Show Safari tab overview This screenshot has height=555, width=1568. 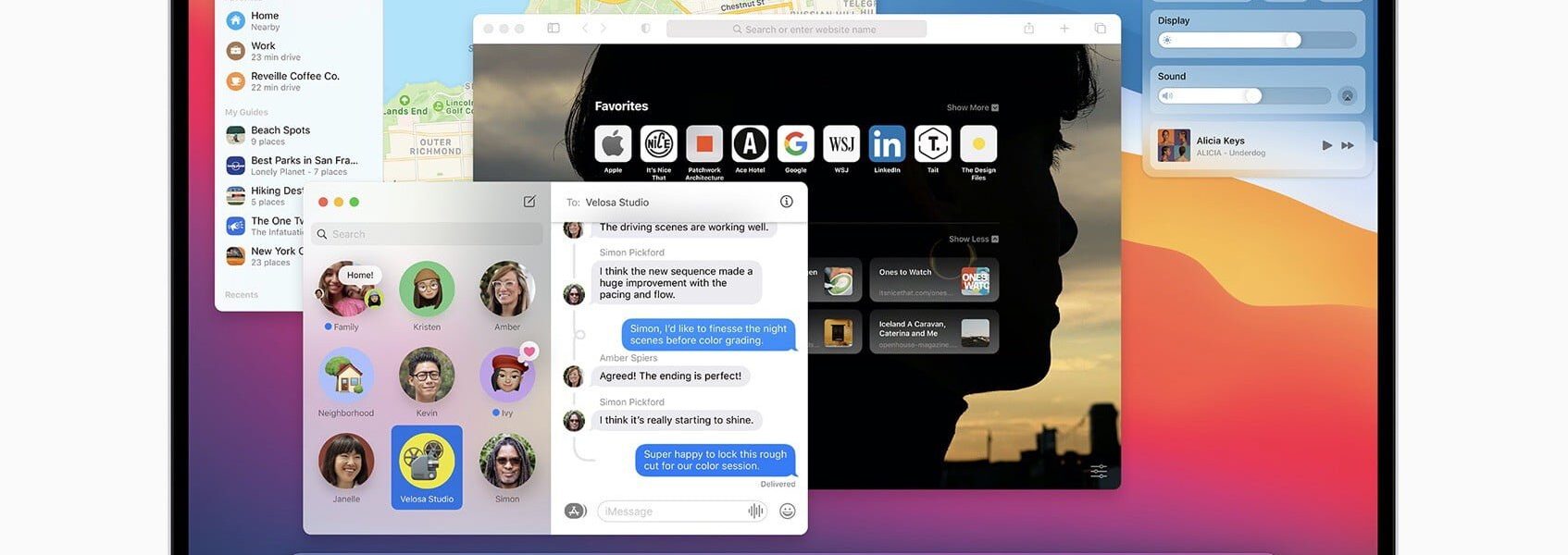[x=1100, y=29]
